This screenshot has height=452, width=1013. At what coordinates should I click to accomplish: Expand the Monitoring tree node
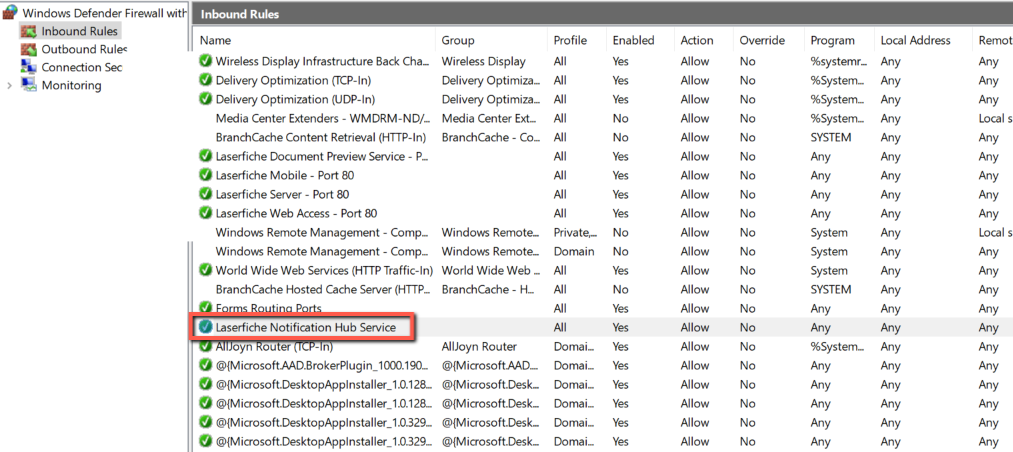(10, 85)
